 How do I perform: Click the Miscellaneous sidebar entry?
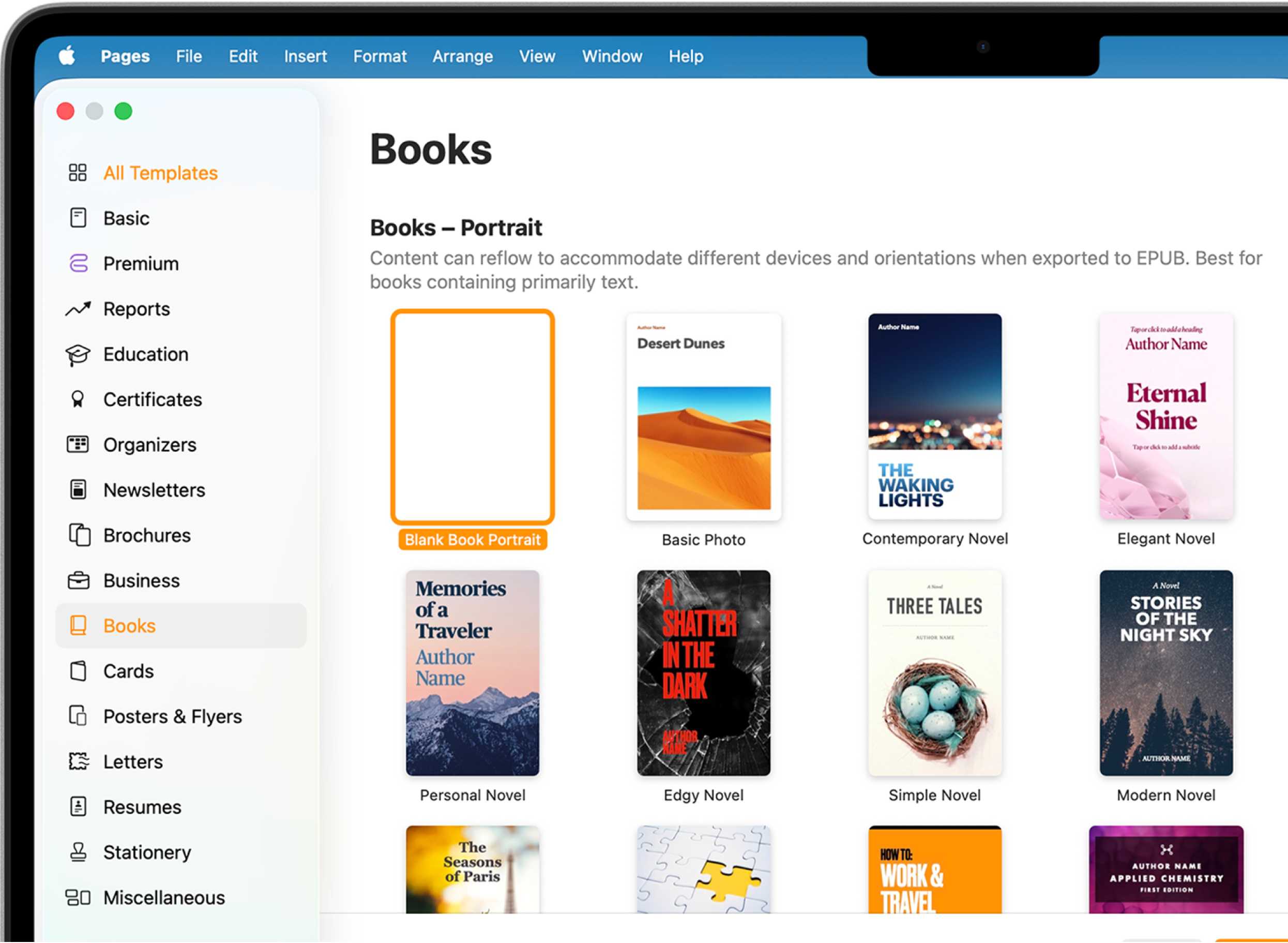click(163, 897)
